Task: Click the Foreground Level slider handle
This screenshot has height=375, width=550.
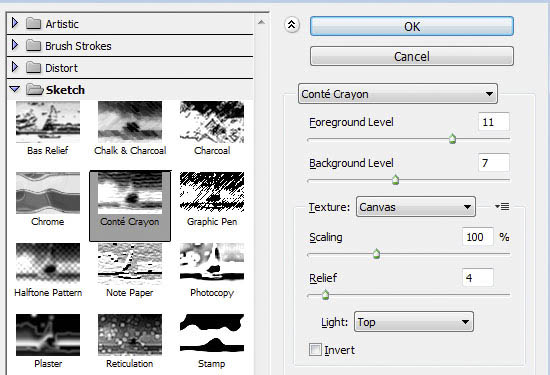Action: pyautogui.click(x=452, y=139)
